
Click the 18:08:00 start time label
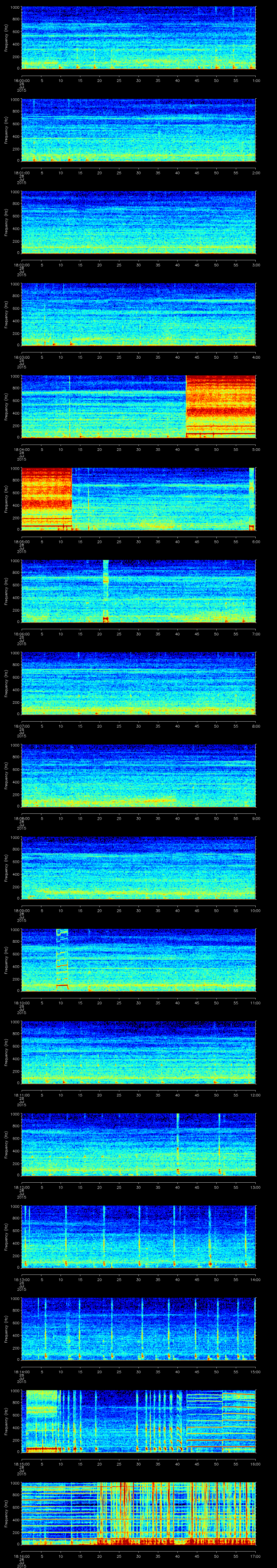click(x=22, y=818)
